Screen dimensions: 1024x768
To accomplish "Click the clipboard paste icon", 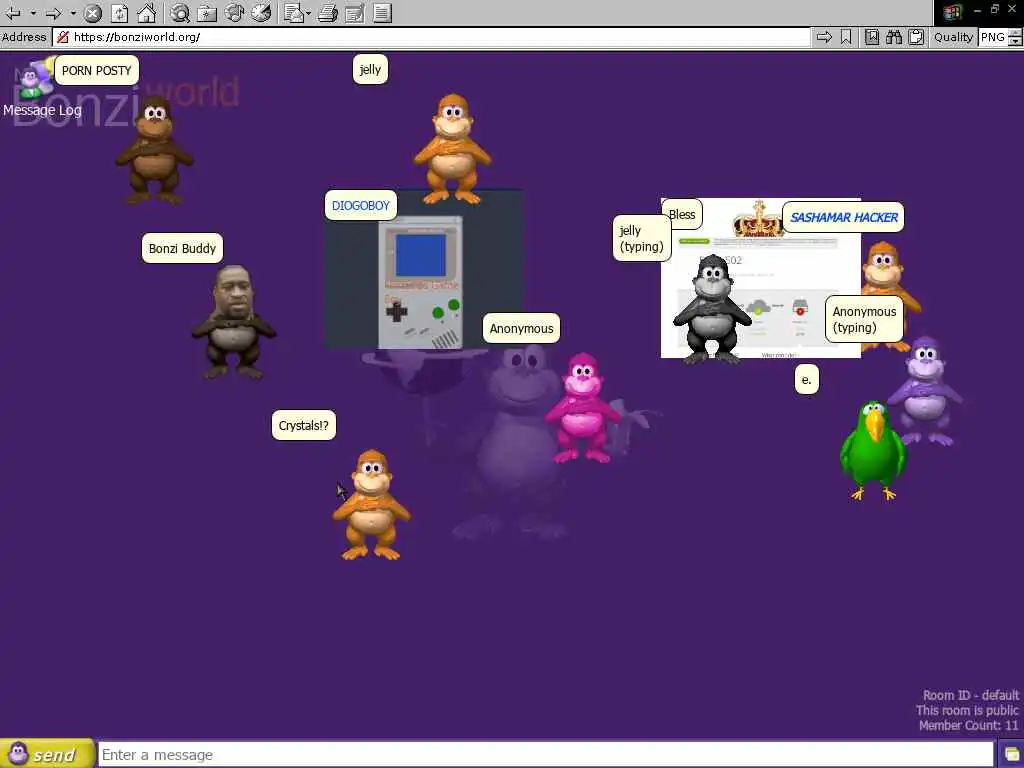I will pyautogui.click(x=916, y=37).
